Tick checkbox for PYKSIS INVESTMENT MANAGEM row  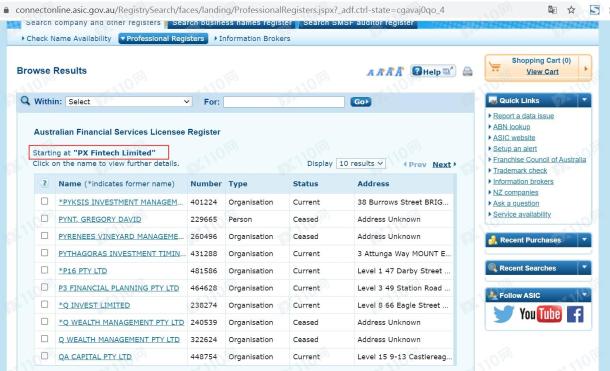pyautogui.click(x=44, y=201)
